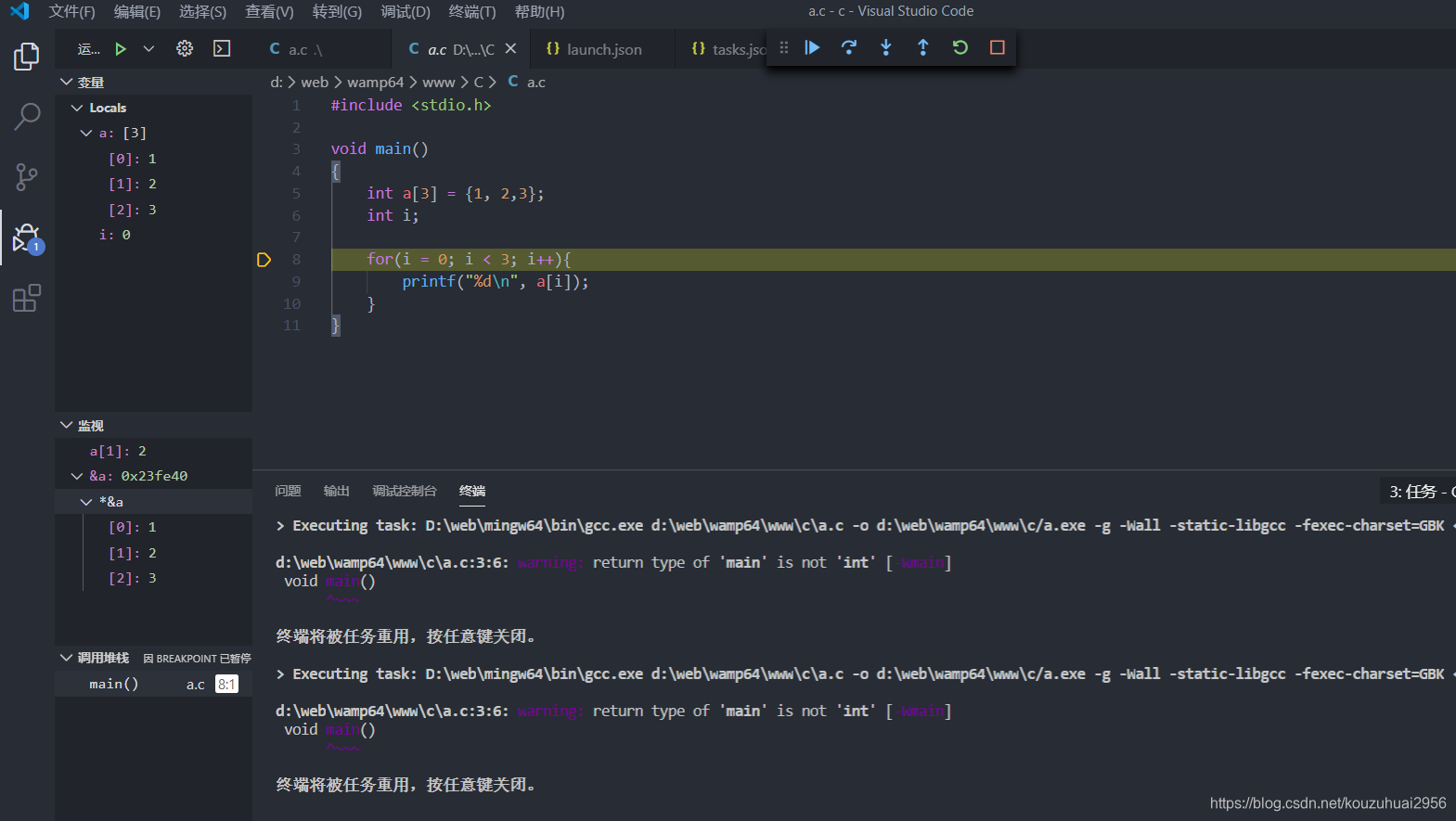This screenshot has height=821, width=1456.
Task: Open launch.json via gear icon
Action: [185, 48]
